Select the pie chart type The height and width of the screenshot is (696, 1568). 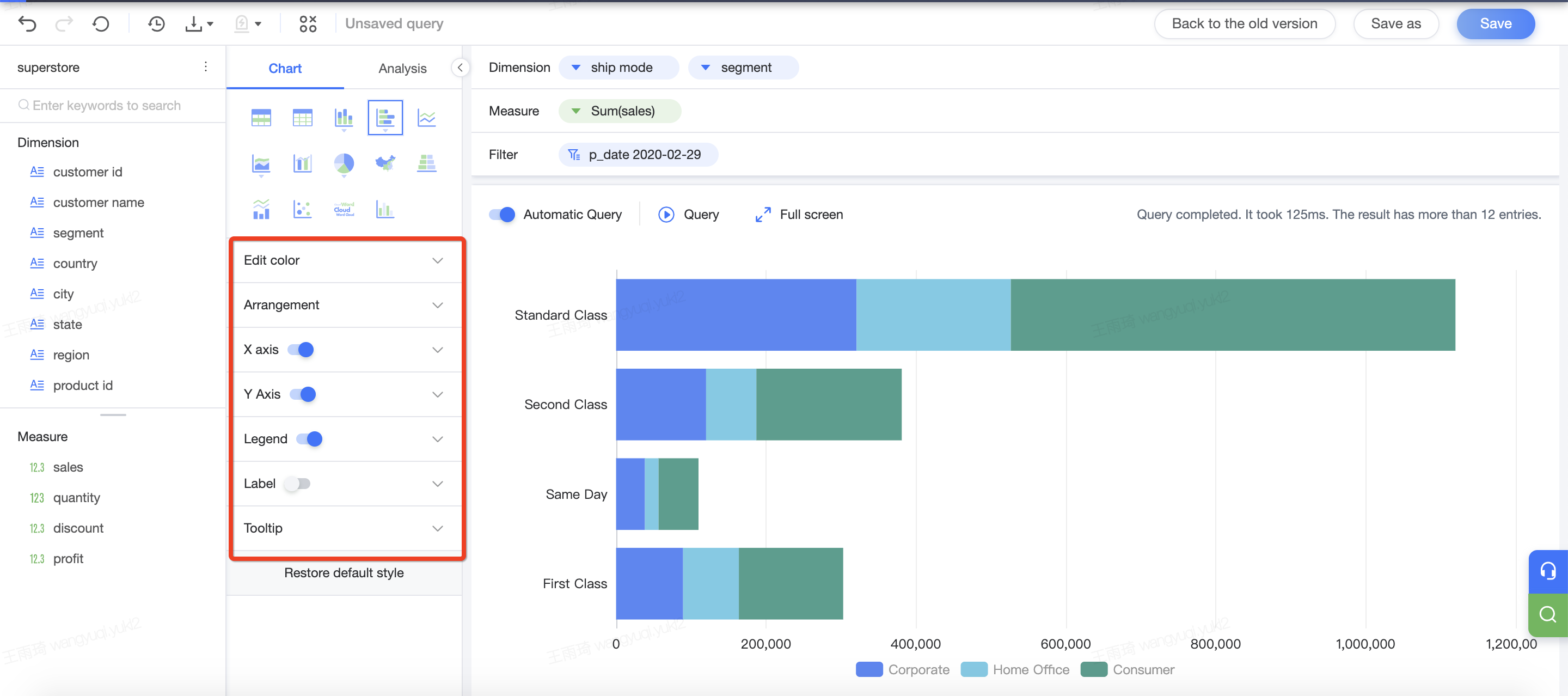coord(344,163)
